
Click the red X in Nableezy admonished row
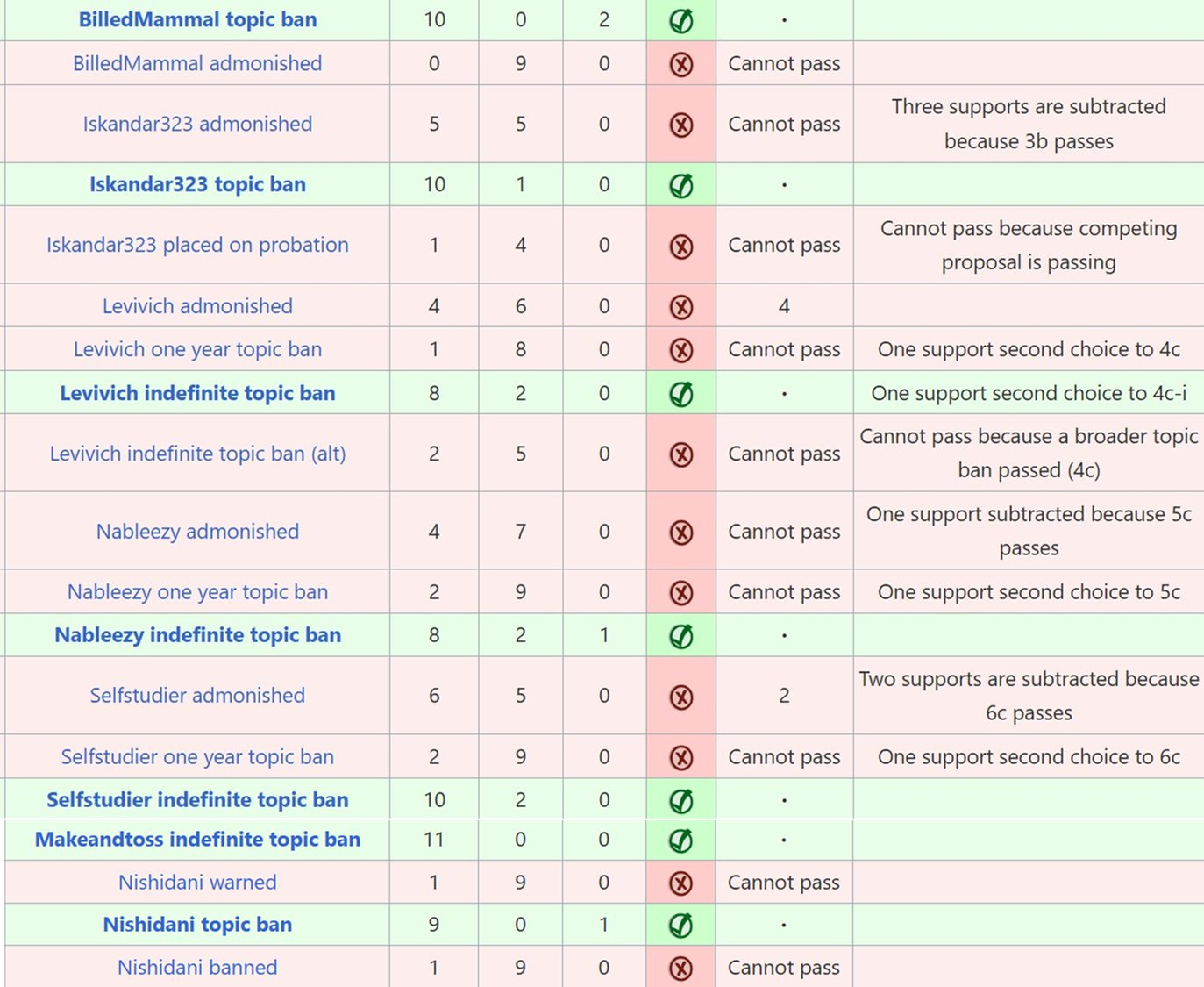pyautogui.click(x=681, y=533)
